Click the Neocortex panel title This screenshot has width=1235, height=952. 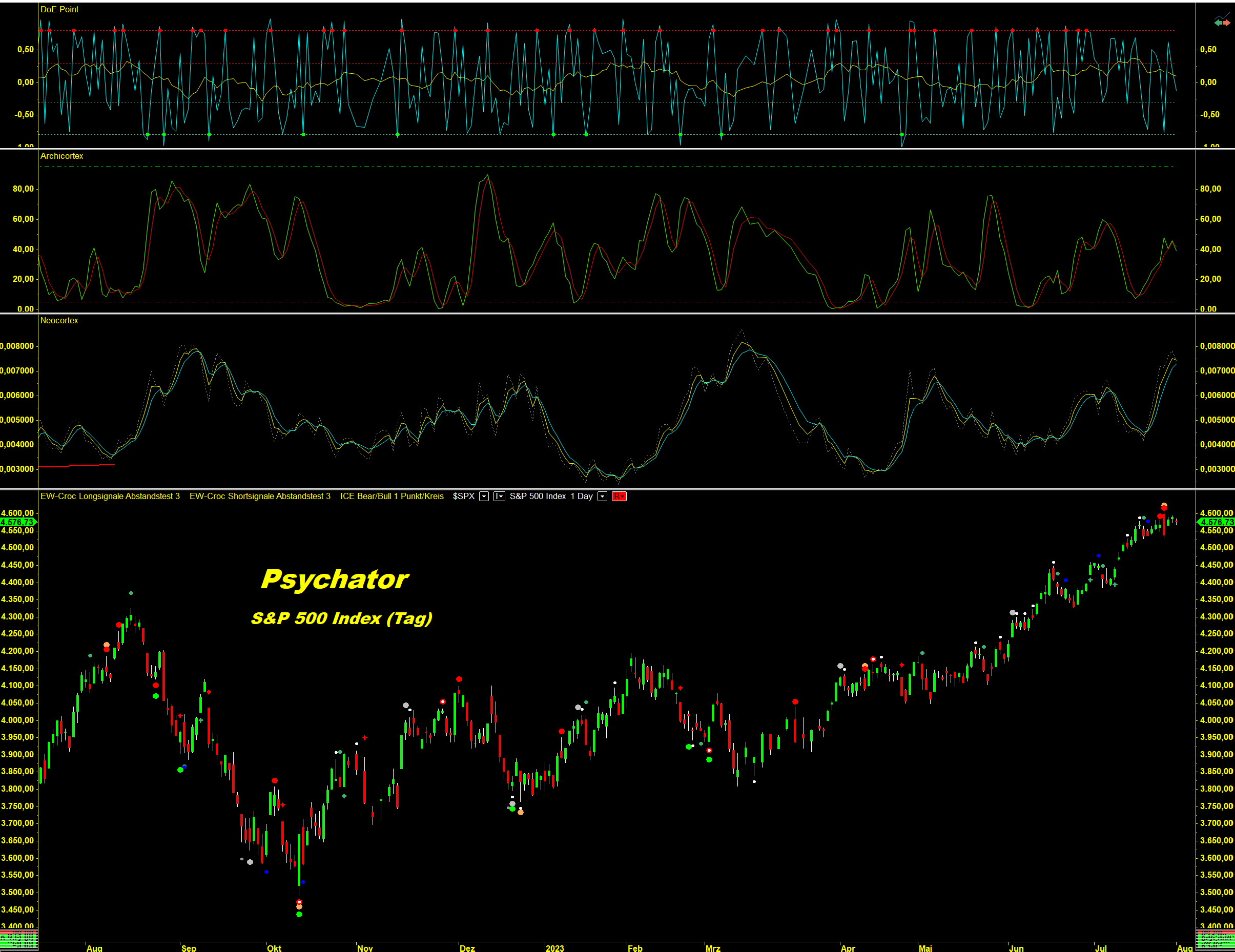[x=59, y=321]
